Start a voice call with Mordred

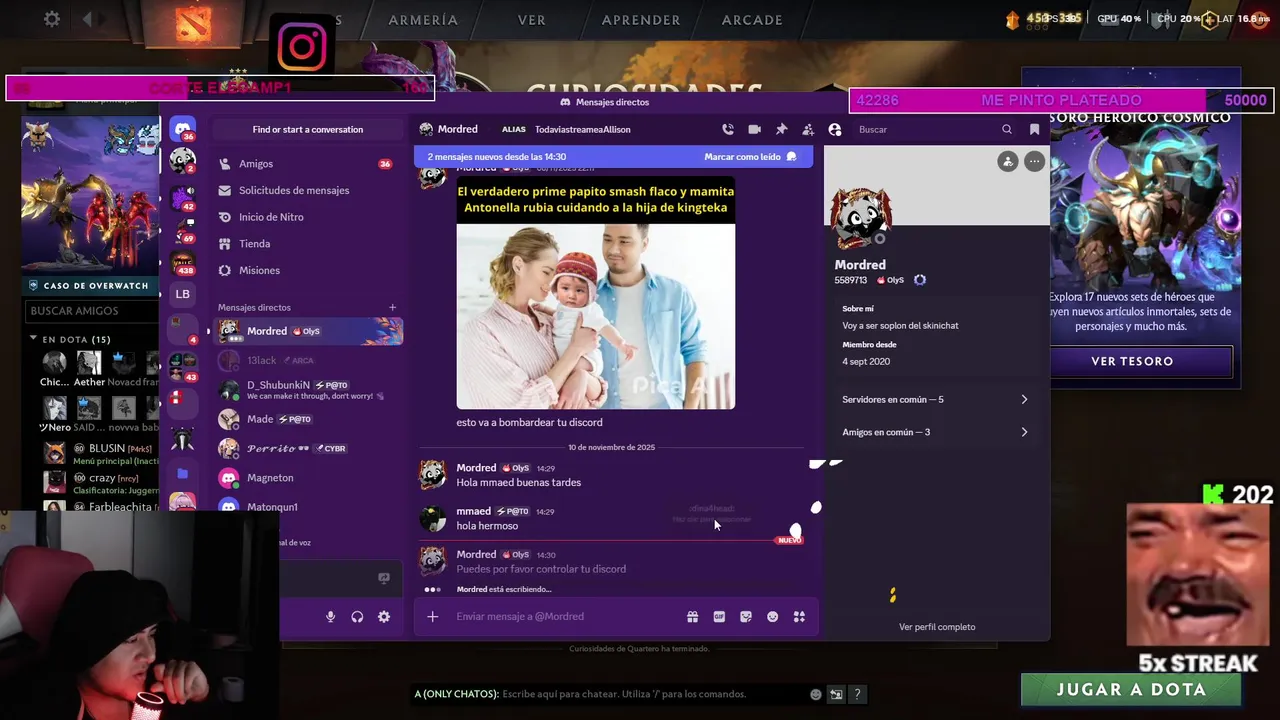[x=728, y=129]
